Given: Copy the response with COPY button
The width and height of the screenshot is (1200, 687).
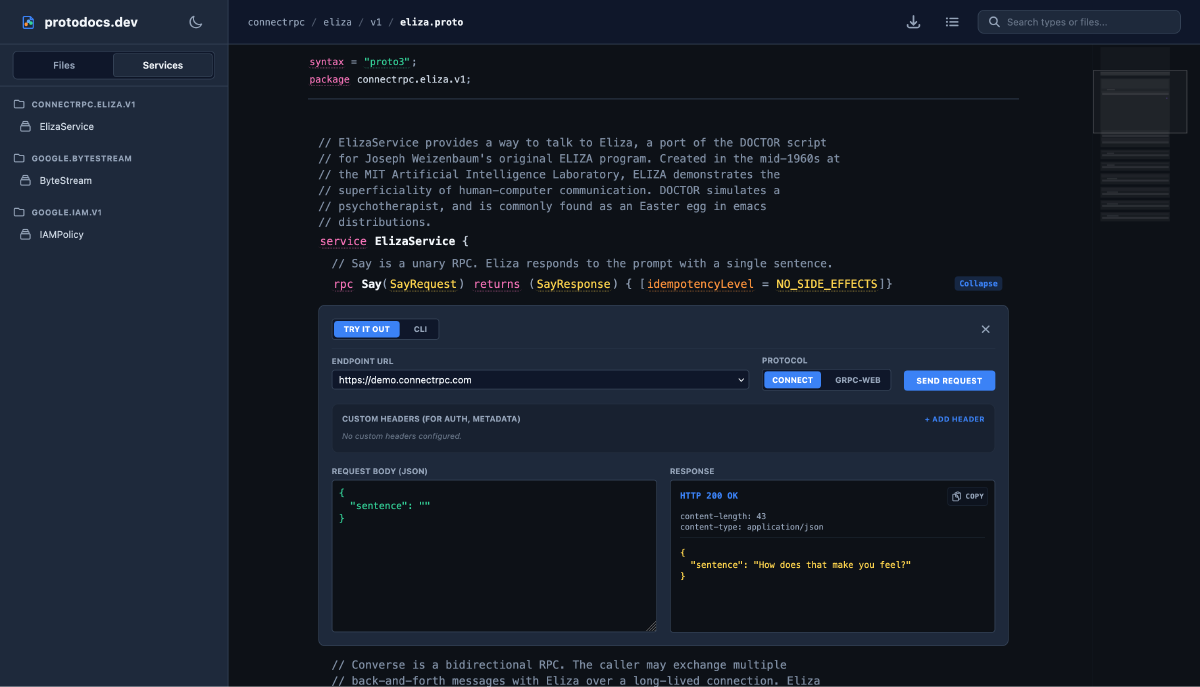Looking at the screenshot, I should click(x=968, y=496).
